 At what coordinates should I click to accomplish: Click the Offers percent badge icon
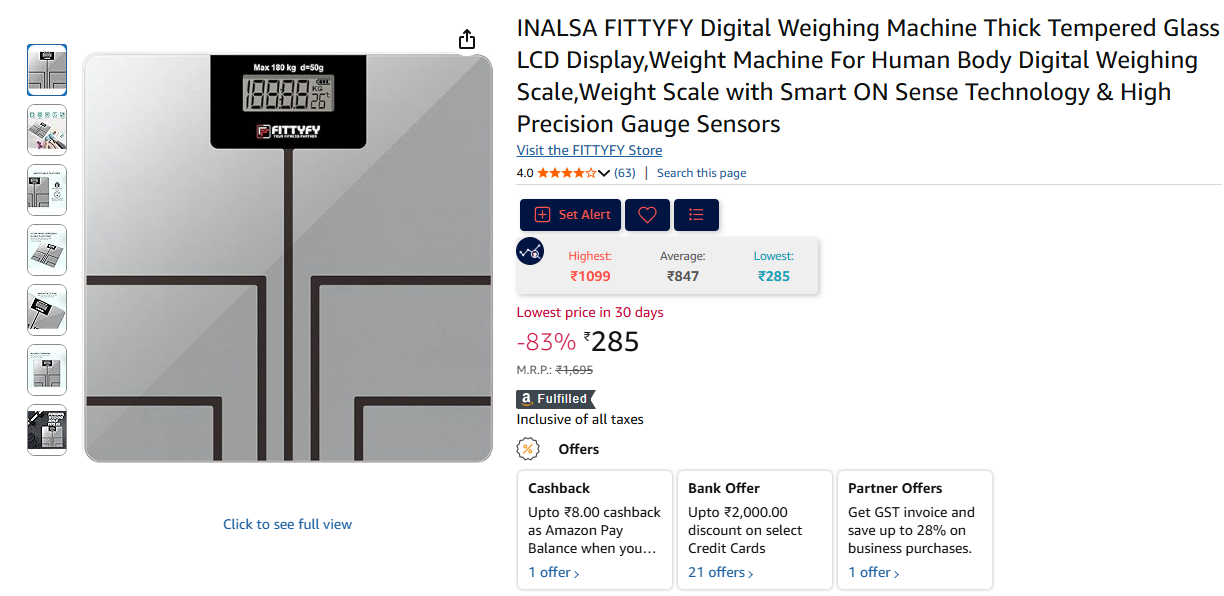(528, 449)
